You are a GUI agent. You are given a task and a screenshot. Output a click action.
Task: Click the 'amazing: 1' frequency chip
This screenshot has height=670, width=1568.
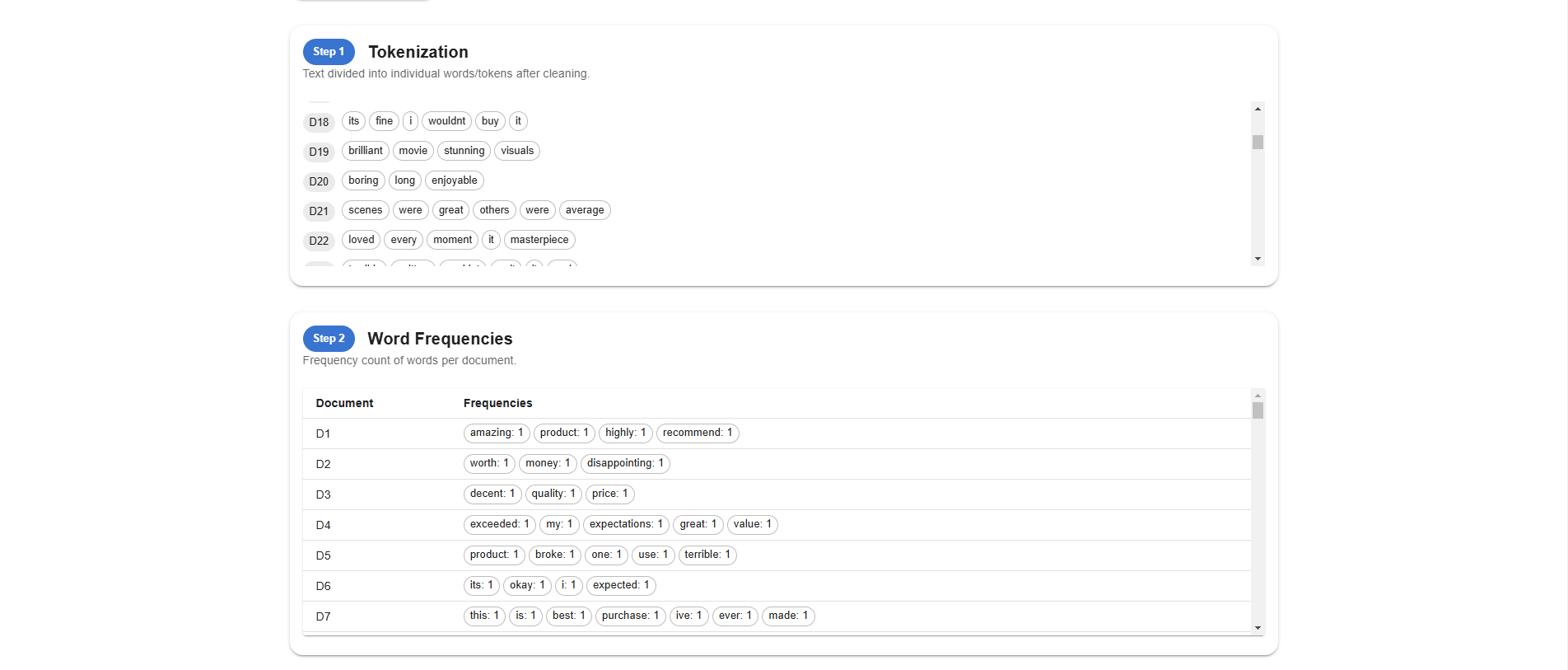pyautogui.click(x=497, y=433)
